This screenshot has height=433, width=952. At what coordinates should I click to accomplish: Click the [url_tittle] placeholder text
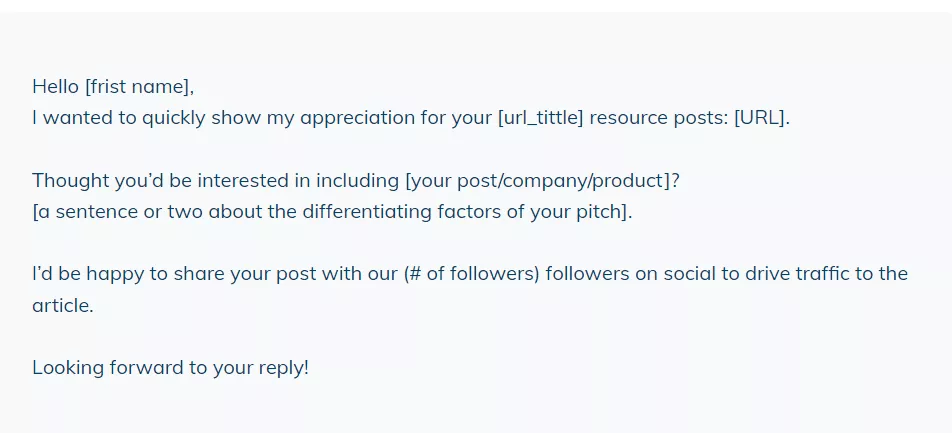(x=540, y=118)
